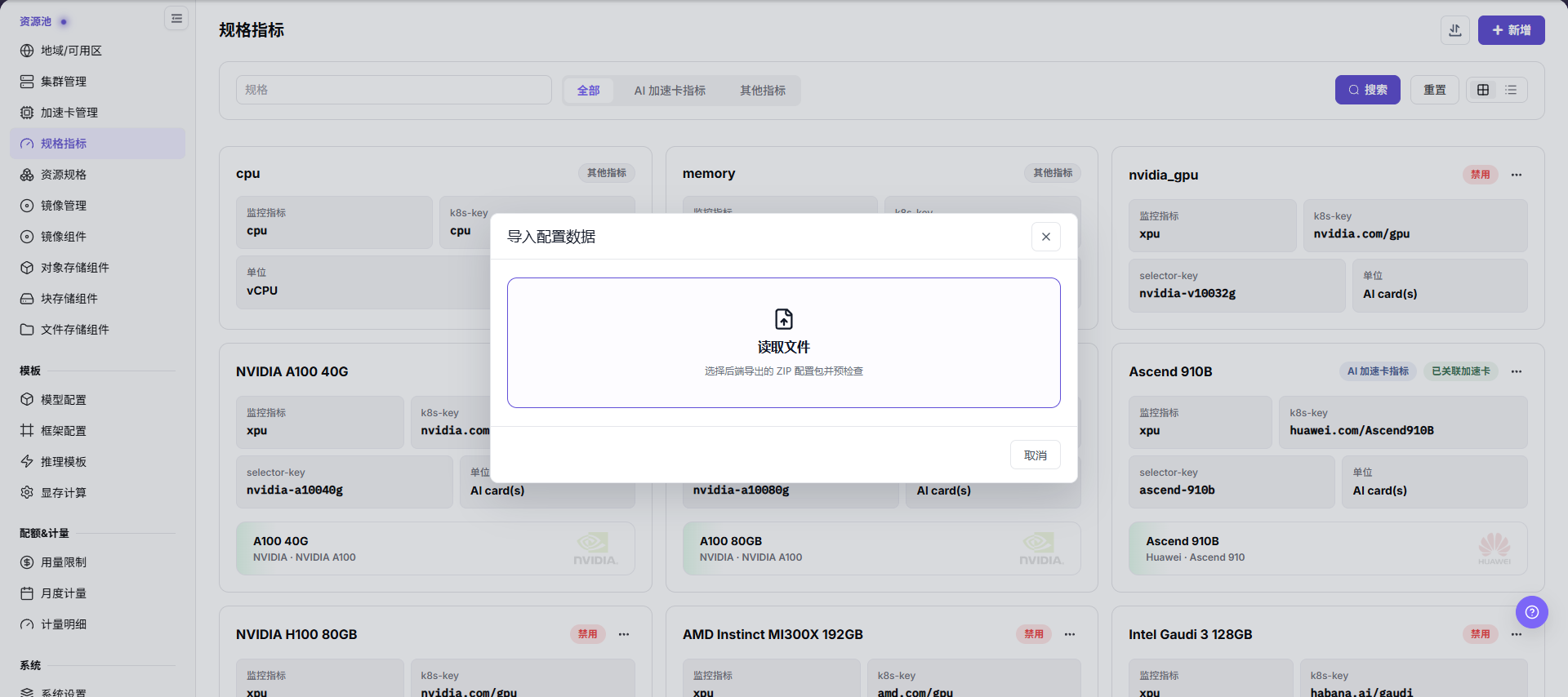The width and height of the screenshot is (1568, 697).
Task: Open more options for Intel Gaudi 3 card
Action: [1517, 634]
